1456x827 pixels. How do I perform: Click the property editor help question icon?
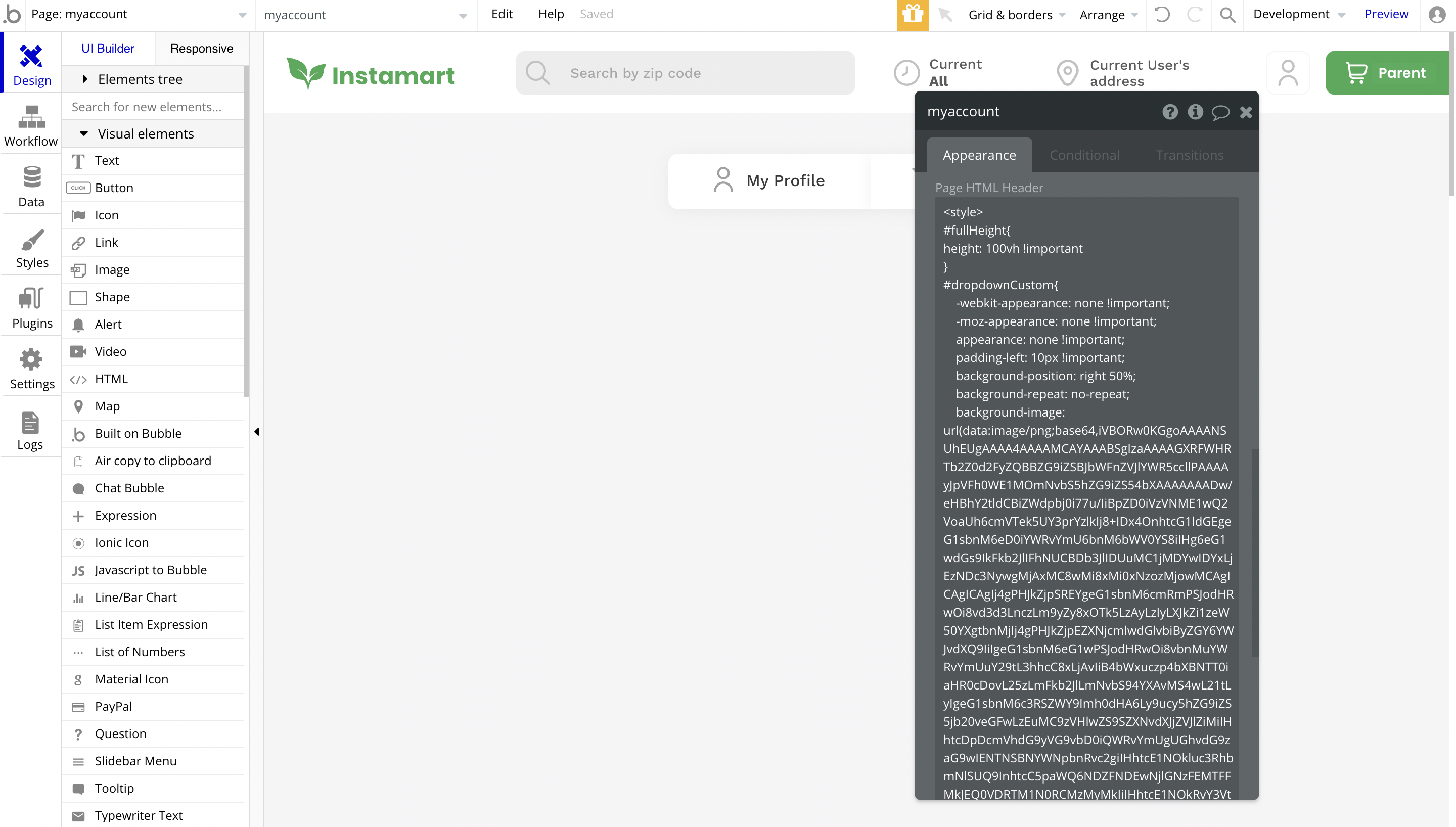(x=1170, y=112)
